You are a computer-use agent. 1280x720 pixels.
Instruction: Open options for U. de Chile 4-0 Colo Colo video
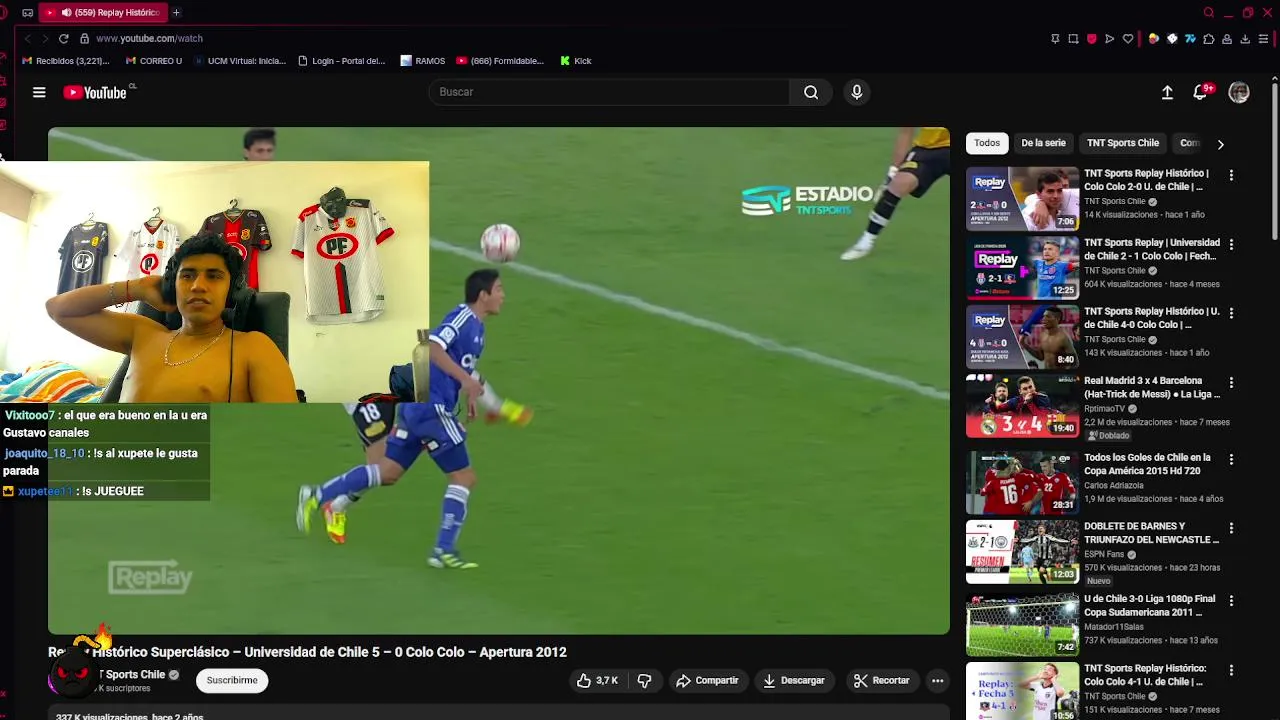pos(1231,313)
